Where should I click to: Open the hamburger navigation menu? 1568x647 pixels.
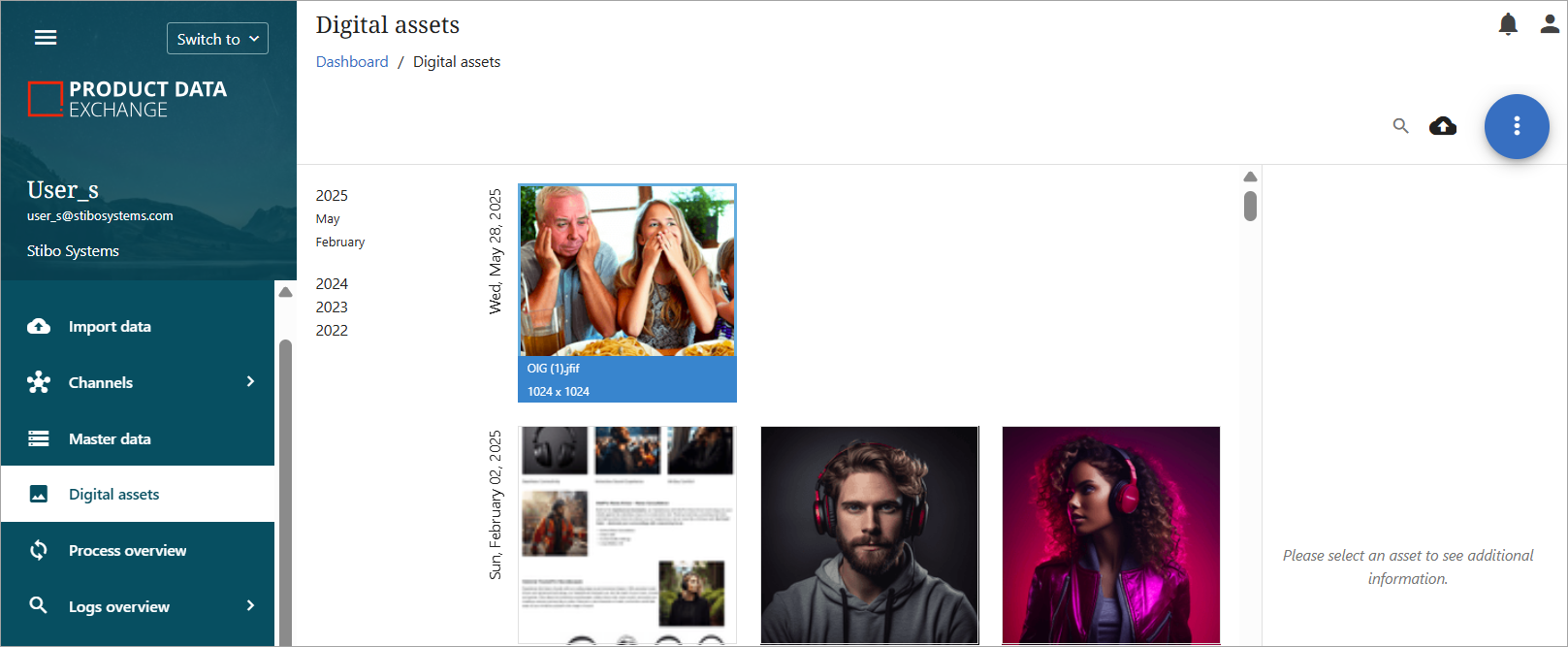(46, 38)
